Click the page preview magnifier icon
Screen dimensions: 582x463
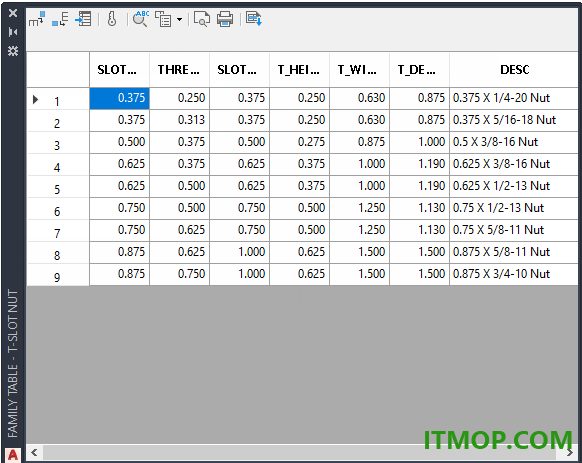(202, 19)
